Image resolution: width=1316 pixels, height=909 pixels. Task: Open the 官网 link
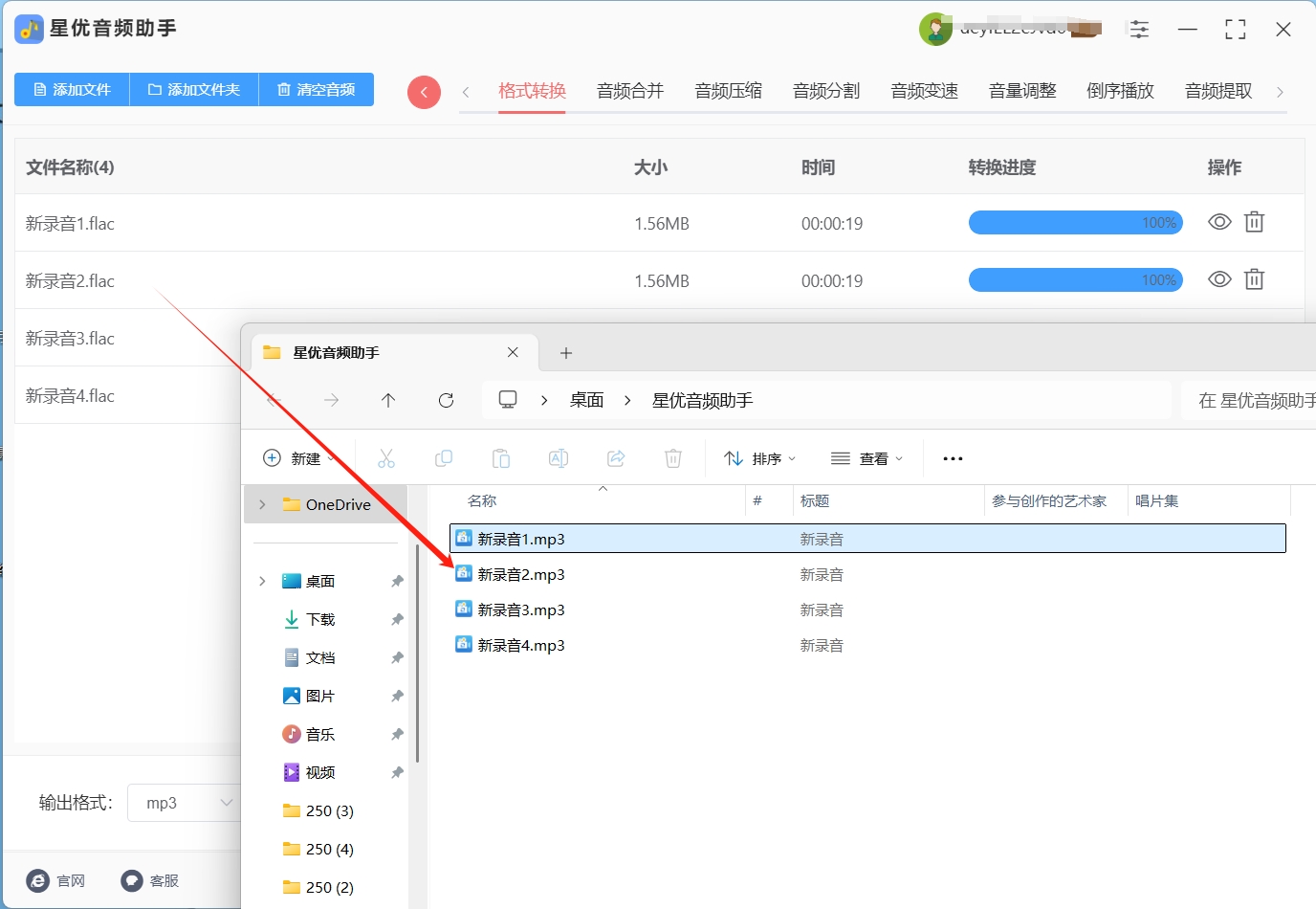(55, 880)
